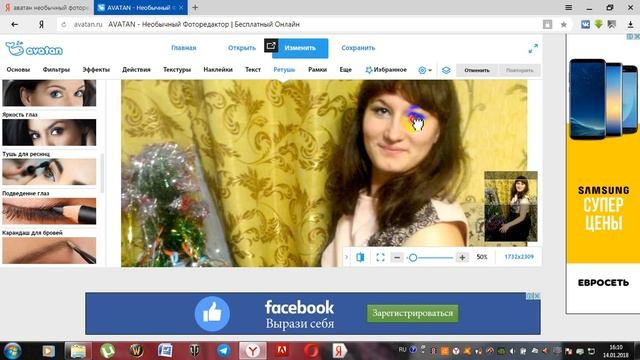Open the Фильтры tab
This screenshot has height=360, width=640.
pos(56,70)
